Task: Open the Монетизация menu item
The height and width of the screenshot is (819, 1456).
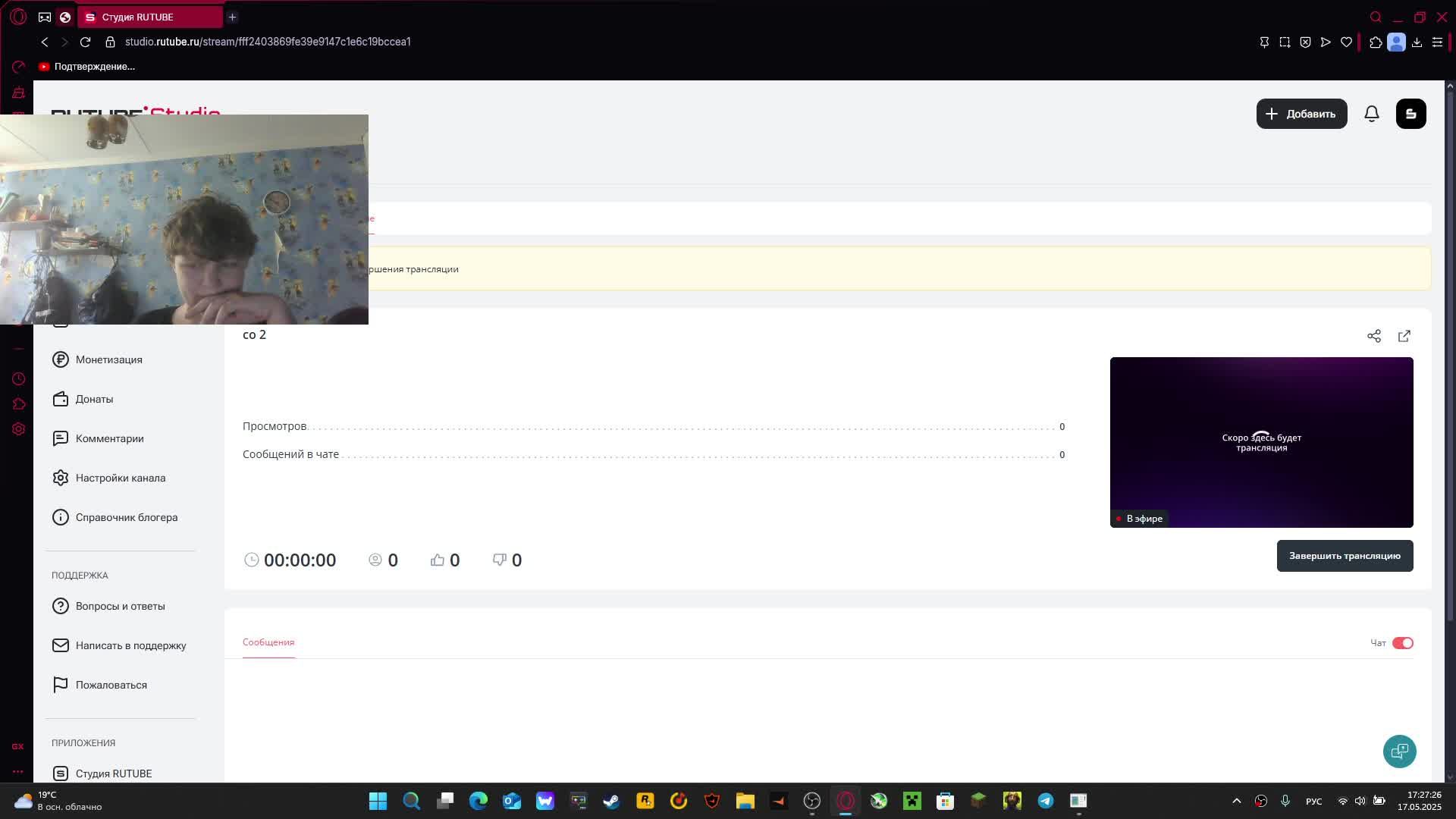Action: click(109, 359)
